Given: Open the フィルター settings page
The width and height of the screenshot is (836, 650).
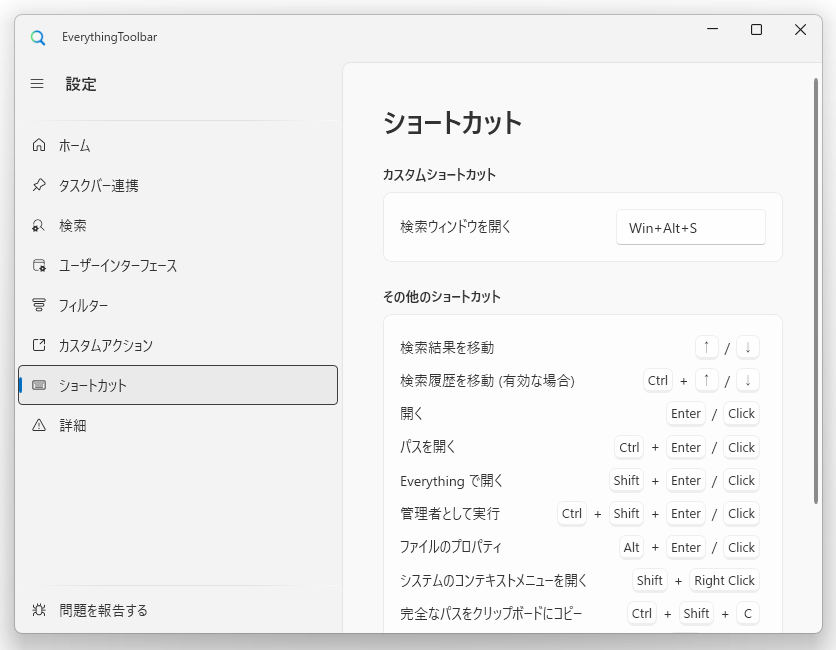Looking at the screenshot, I should point(178,305).
